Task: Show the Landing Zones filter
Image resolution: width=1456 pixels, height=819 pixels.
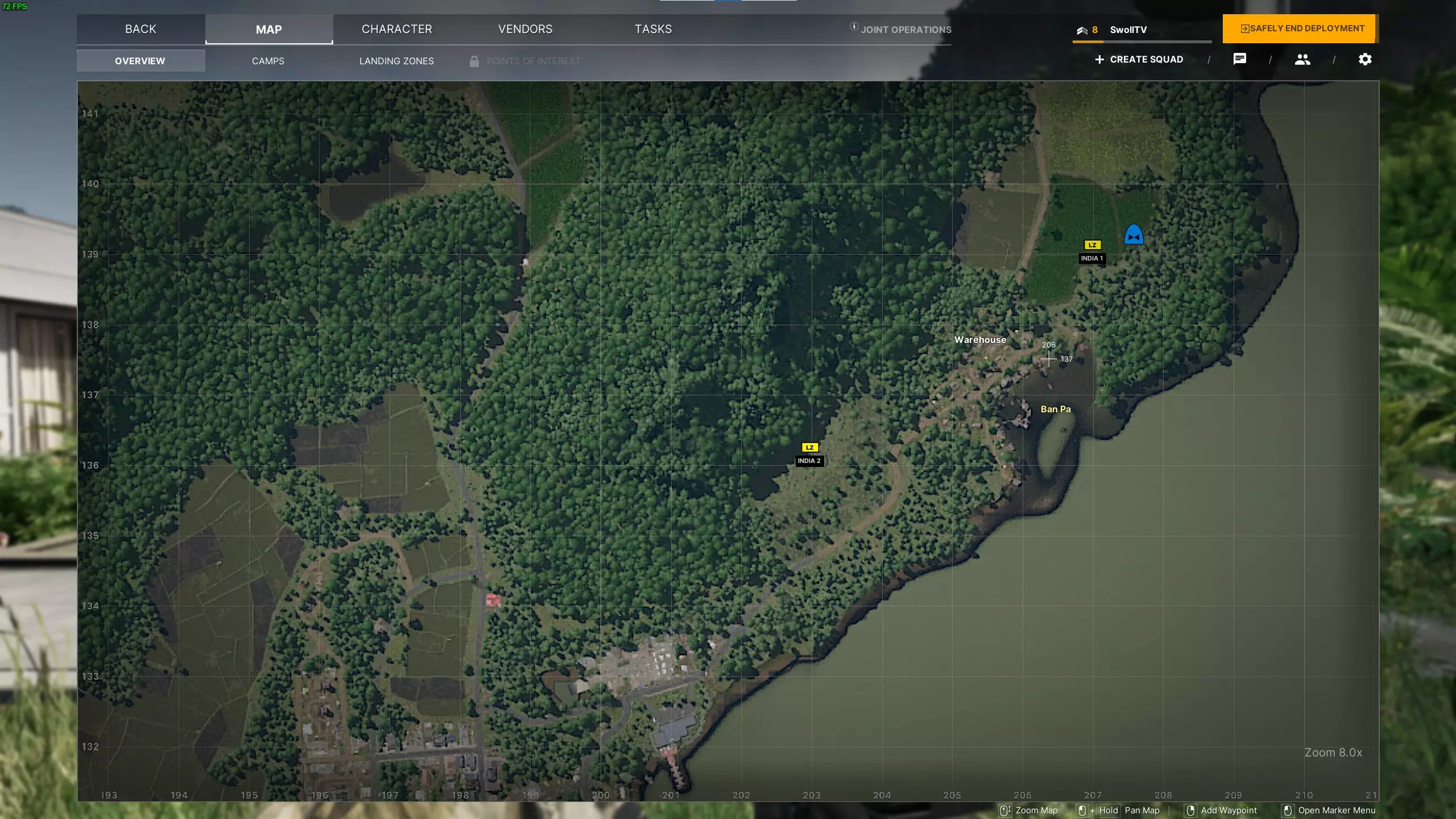Action: [x=396, y=61]
